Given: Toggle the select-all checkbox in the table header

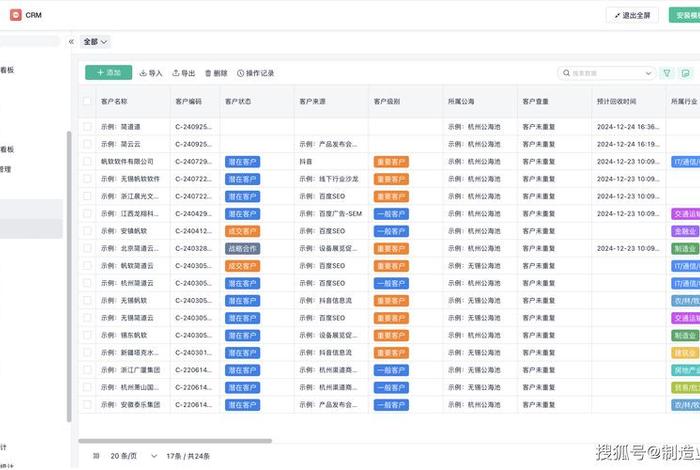Looking at the screenshot, I should (x=87, y=101).
